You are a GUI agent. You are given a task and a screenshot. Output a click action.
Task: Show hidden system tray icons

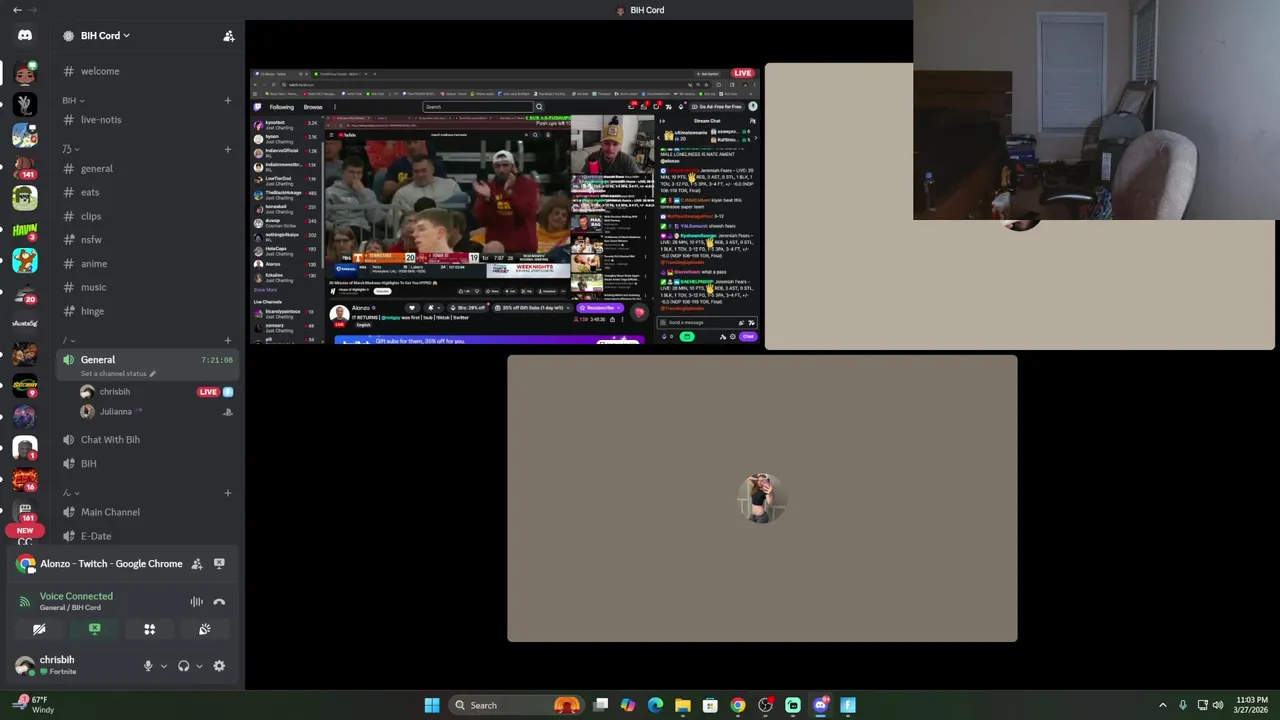[1162, 705]
